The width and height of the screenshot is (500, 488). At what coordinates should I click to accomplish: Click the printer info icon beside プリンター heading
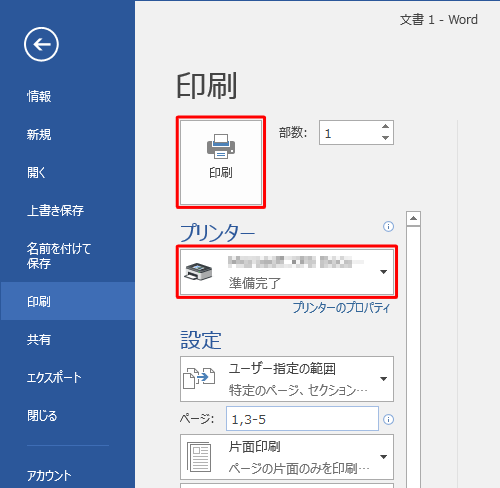(388, 227)
